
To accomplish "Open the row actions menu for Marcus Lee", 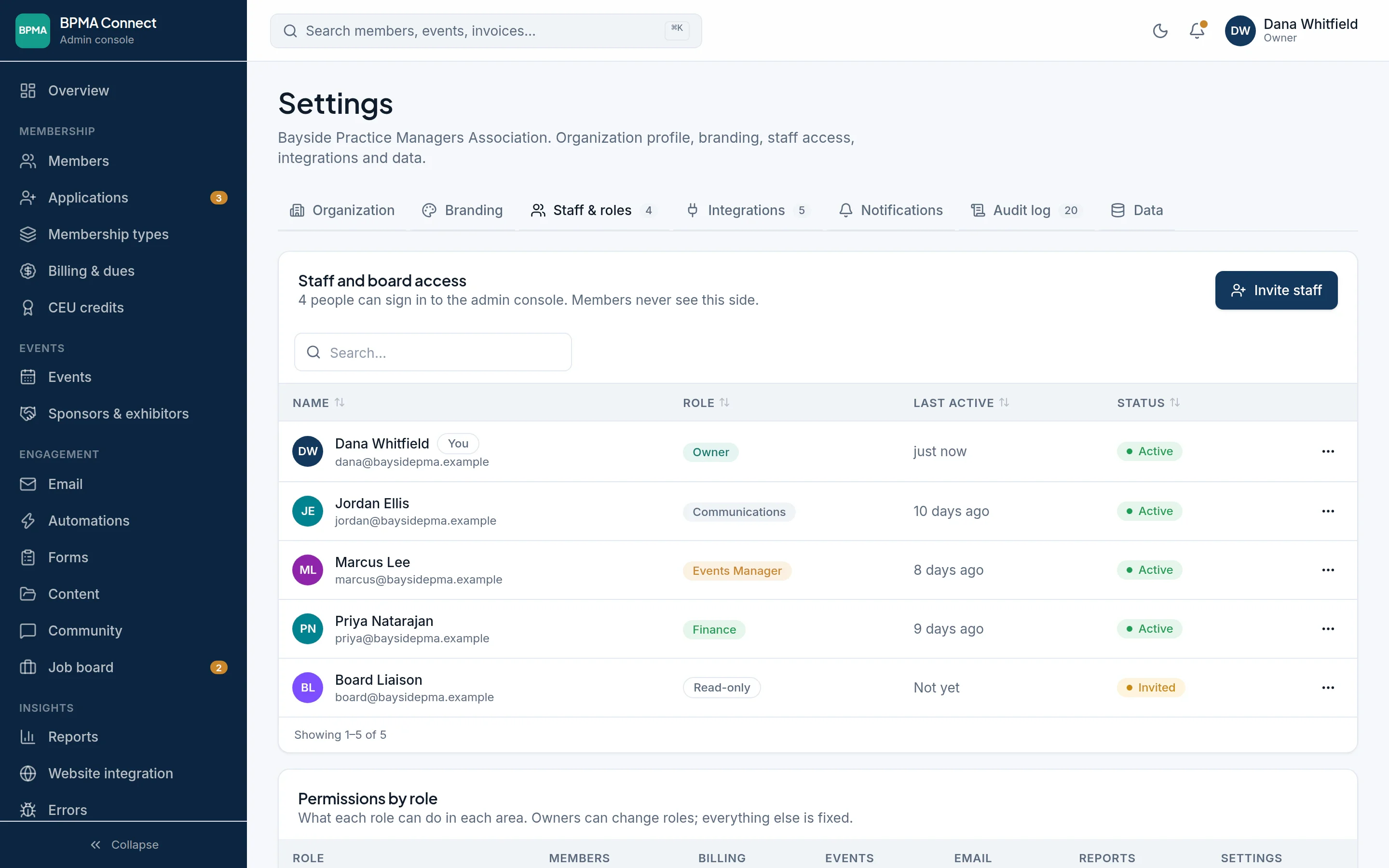I will click(1328, 570).
